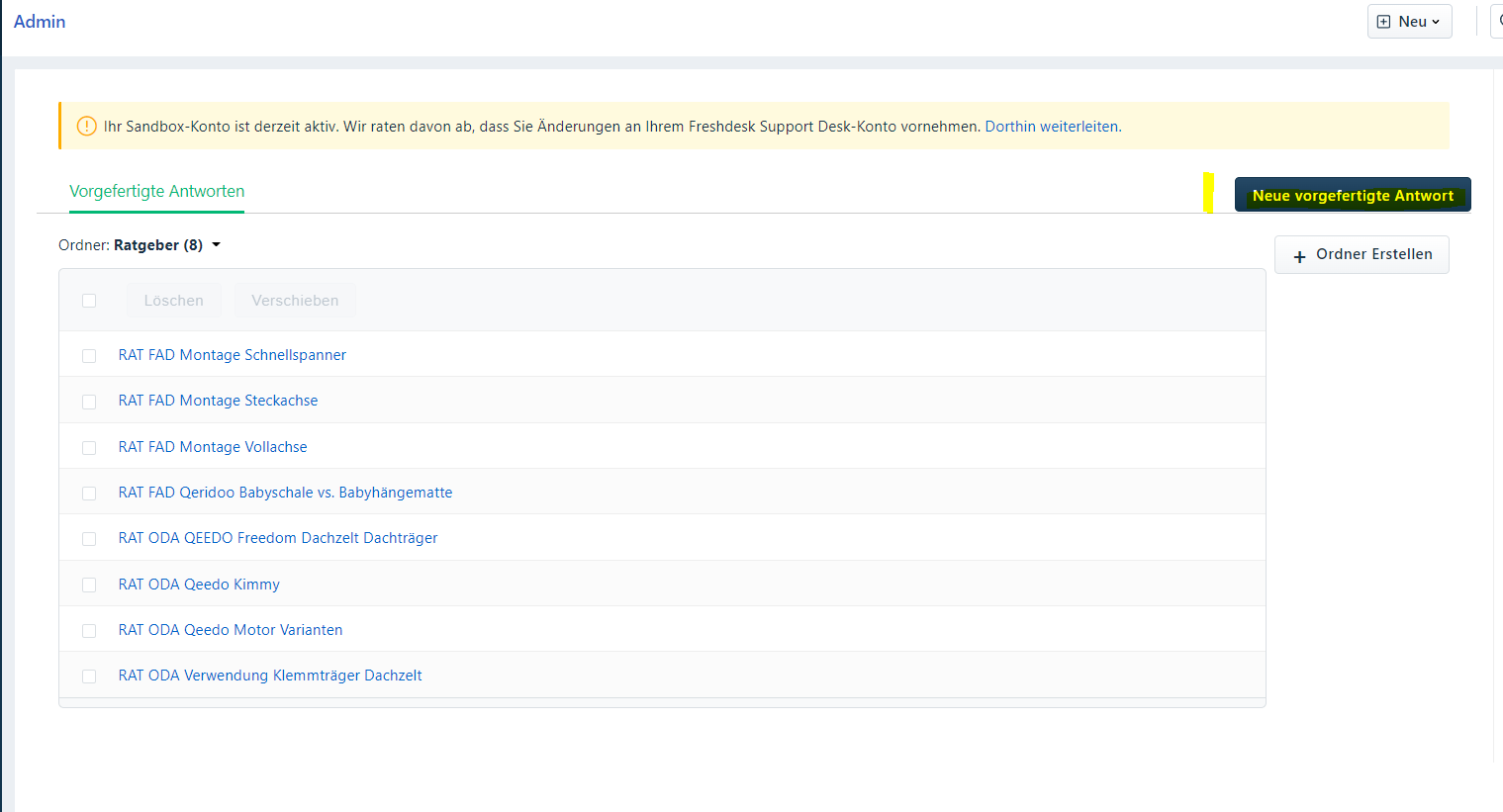Click the plus icon on Neu button
Screen dimensions: 1503x812
click(1383, 22)
